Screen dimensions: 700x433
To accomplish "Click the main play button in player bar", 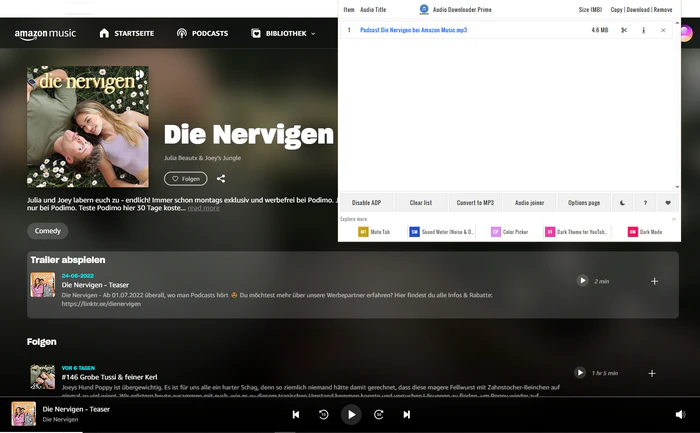I will (351, 415).
